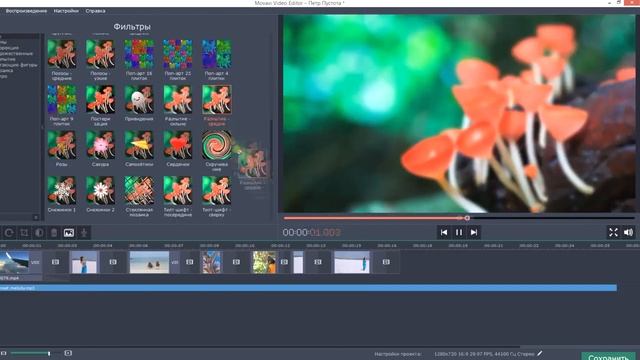Move the preview seek bar handle
Image resolution: width=640 pixels, height=360 pixels.
coord(467,218)
